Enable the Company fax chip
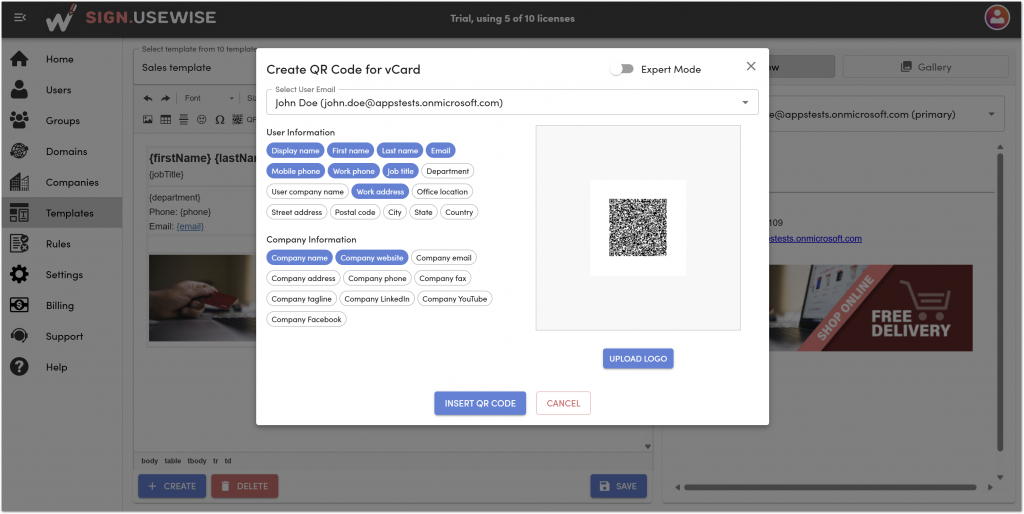 pyautogui.click(x=443, y=278)
